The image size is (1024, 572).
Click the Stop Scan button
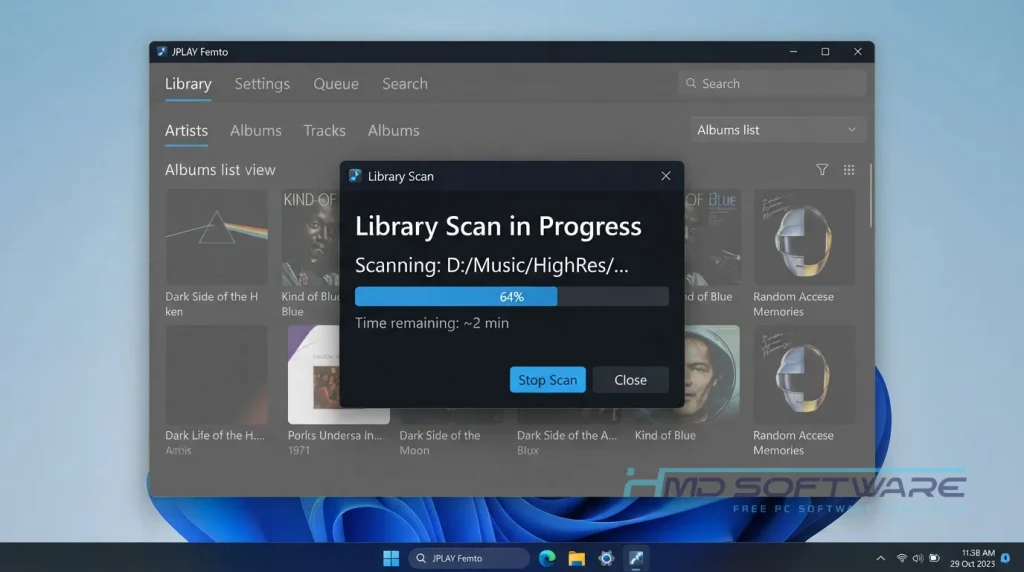547,380
